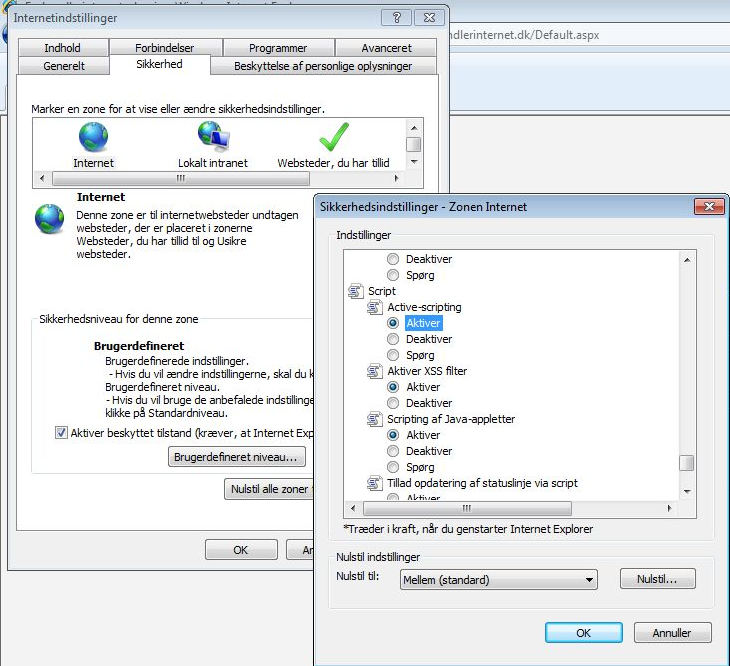Open the Nulstil til dropdown Mellem (standard)
Image resolution: width=730 pixels, height=666 pixels.
(x=498, y=580)
